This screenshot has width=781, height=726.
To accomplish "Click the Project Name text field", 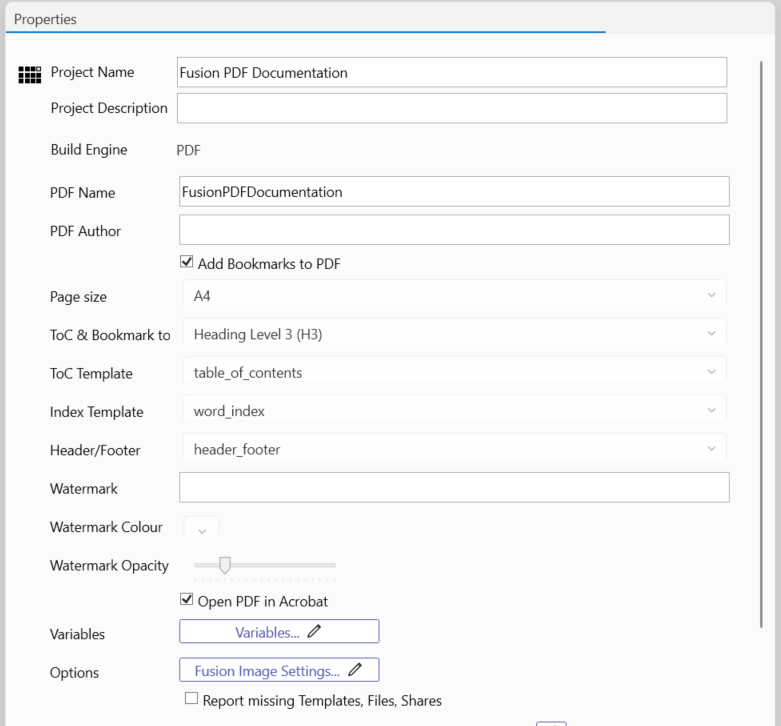I will [x=451, y=72].
